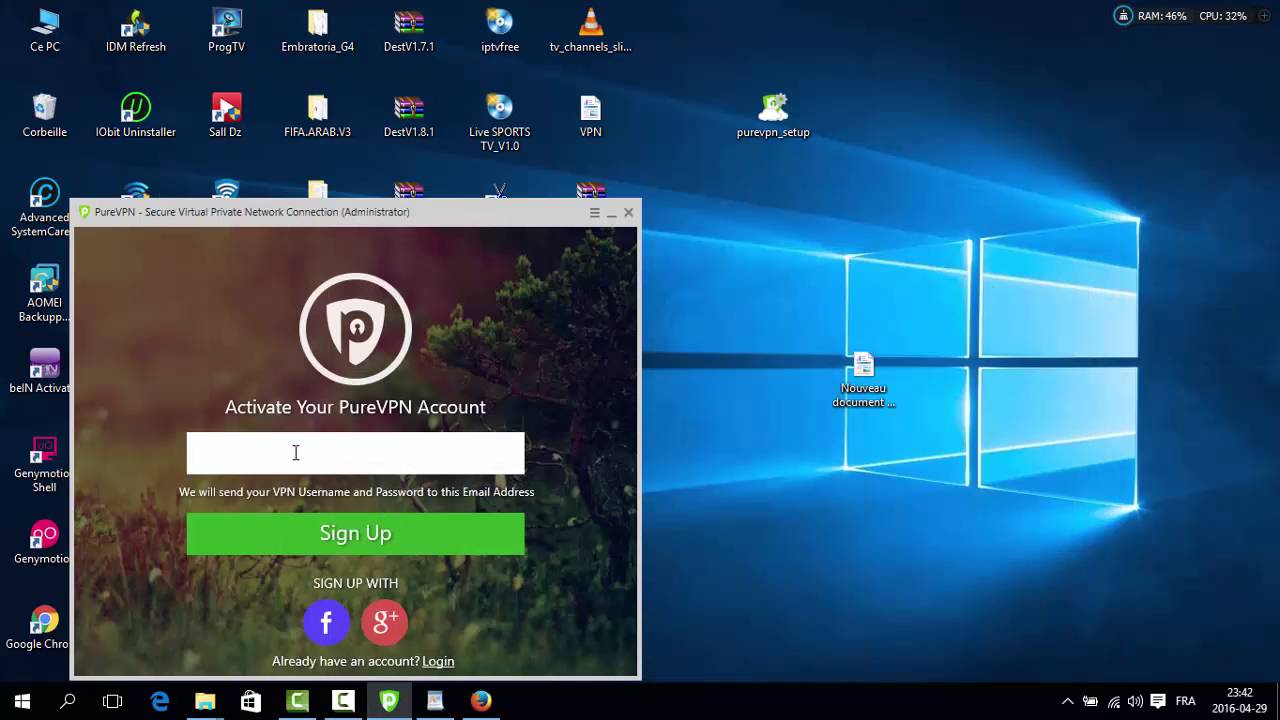Open the volume speaker tray icon
This screenshot has height=720, width=1280.
pyautogui.click(x=1135, y=701)
